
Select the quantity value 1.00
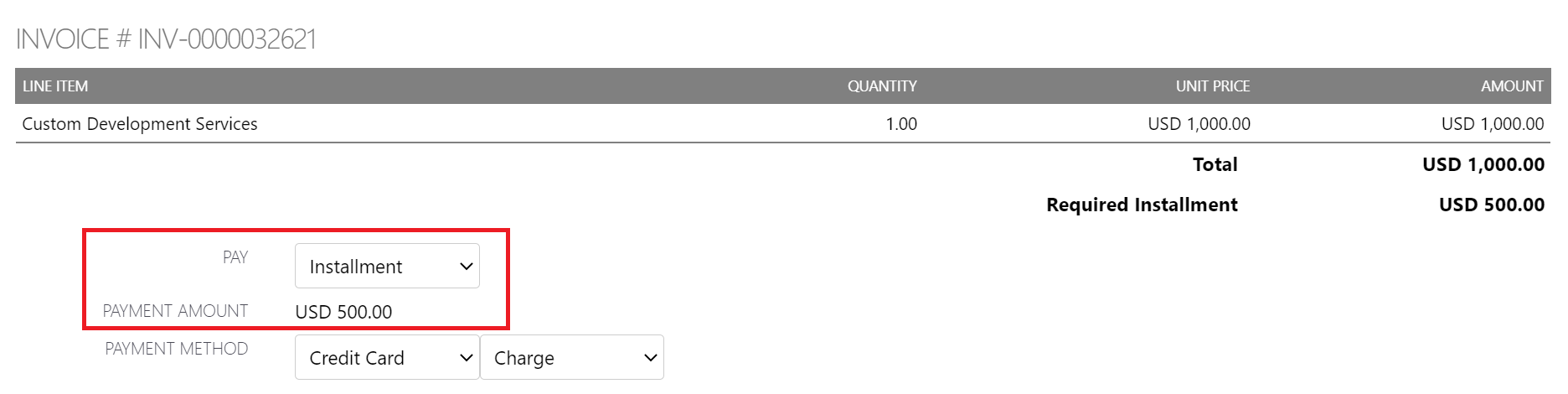pyautogui.click(x=900, y=124)
